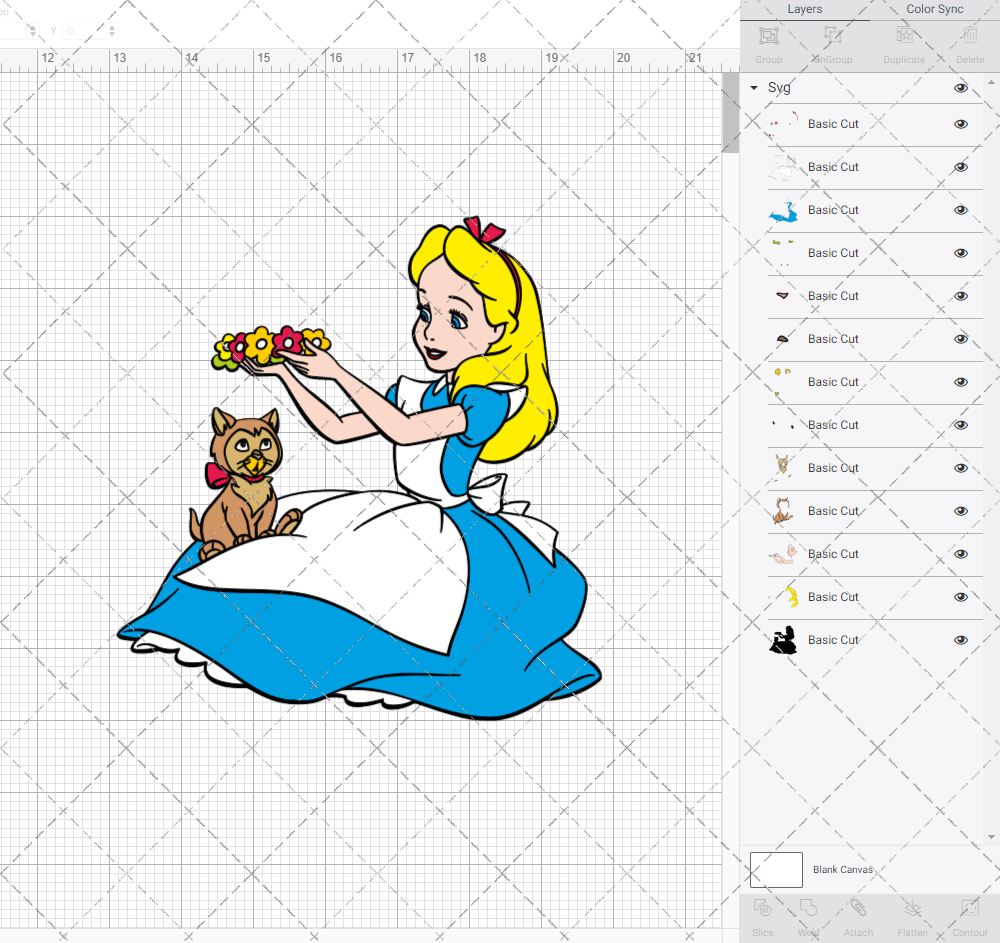1000x943 pixels.
Task: Collapse the Svg layer group
Action: (754, 88)
